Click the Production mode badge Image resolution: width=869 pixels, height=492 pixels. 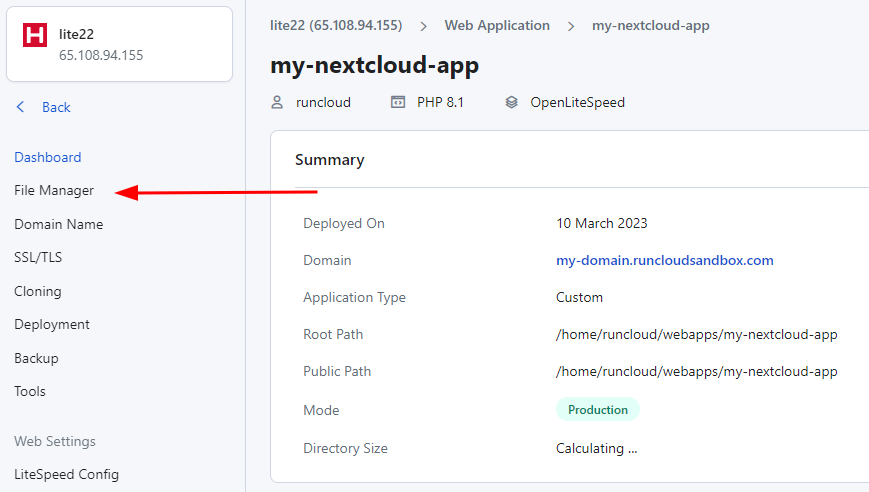(597, 409)
